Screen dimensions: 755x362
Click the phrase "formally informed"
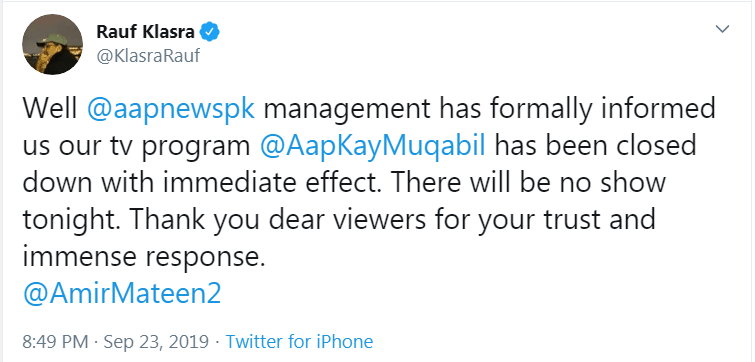[603, 110]
